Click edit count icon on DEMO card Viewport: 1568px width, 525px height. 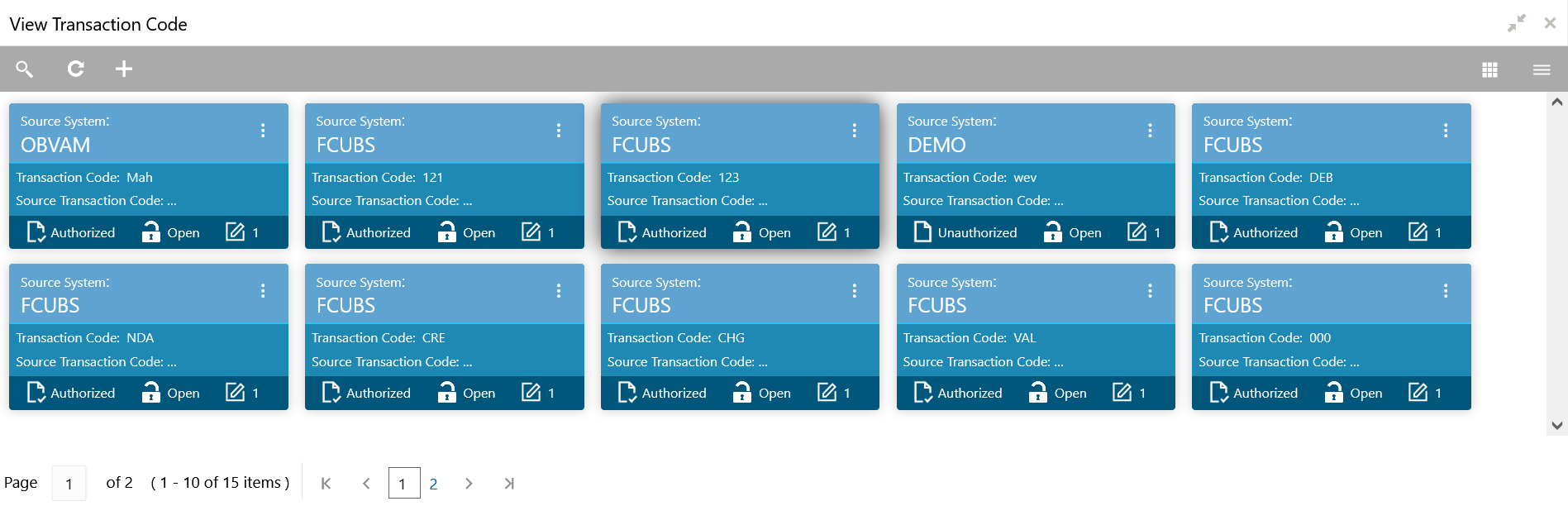pyautogui.click(x=1137, y=232)
